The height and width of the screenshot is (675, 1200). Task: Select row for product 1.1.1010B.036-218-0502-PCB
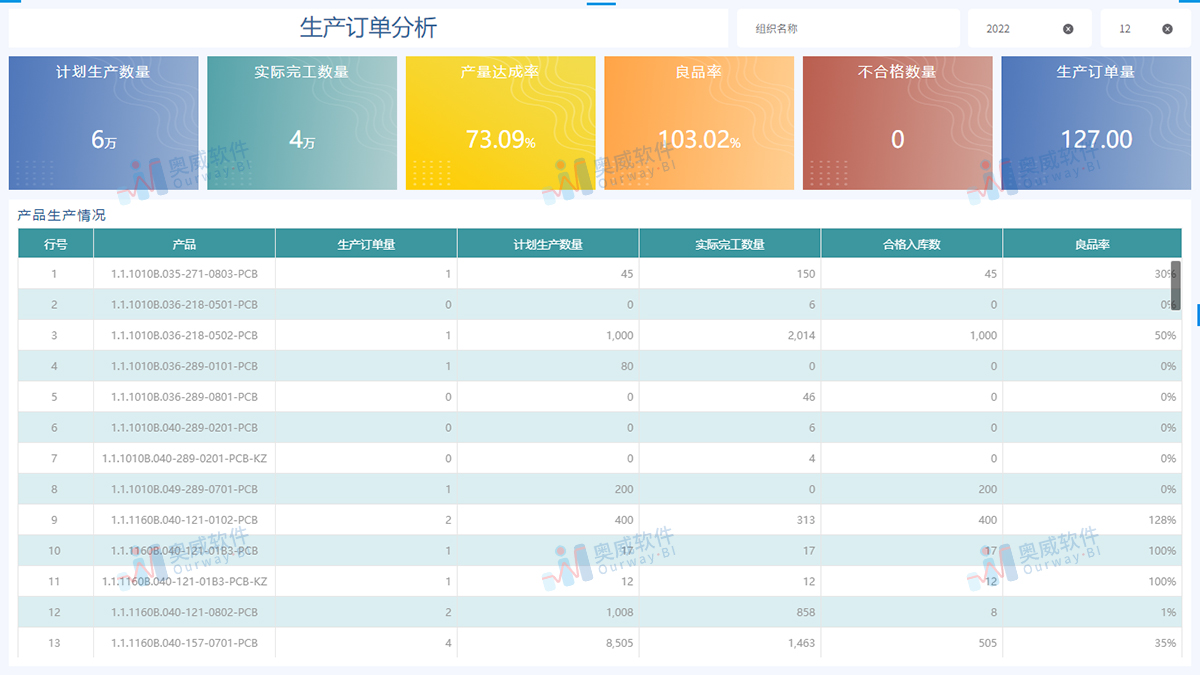click(185, 335)
